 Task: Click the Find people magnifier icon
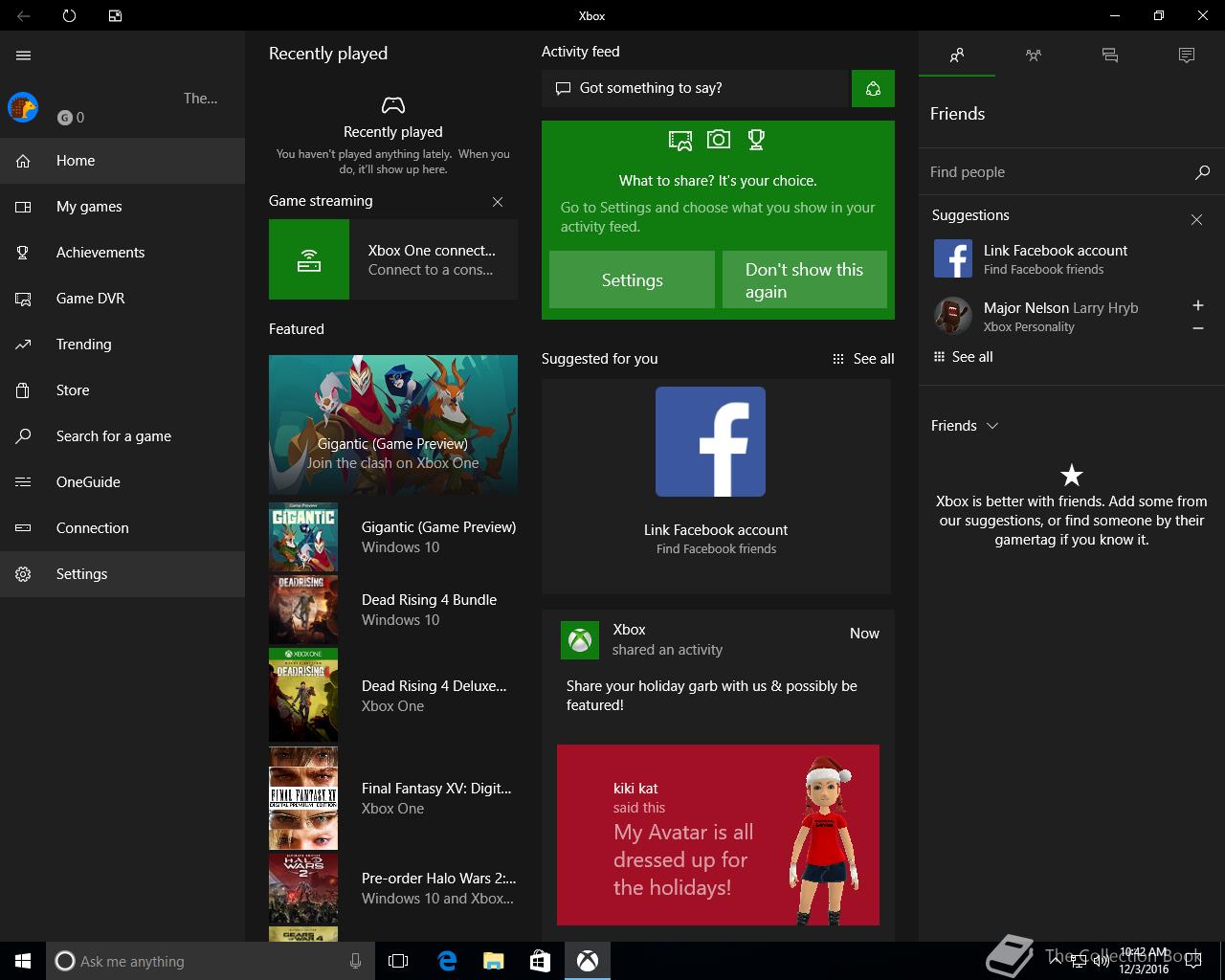(1203, 172)
